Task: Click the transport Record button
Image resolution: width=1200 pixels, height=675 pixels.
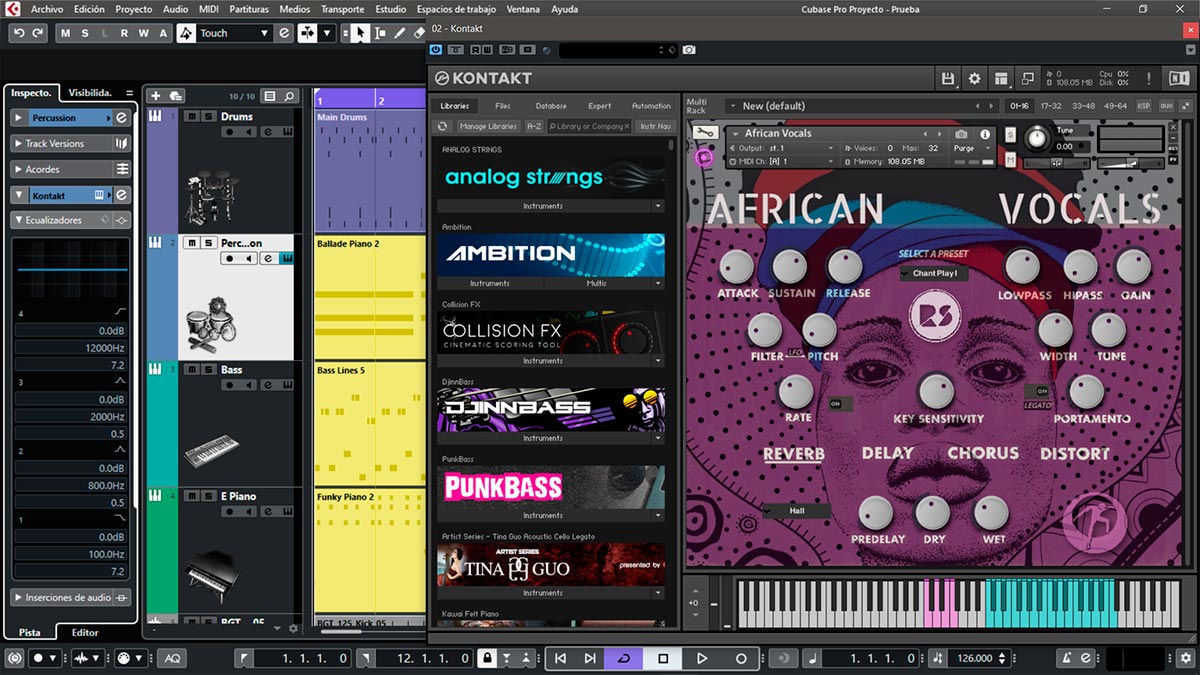Action: pos(741,658)
